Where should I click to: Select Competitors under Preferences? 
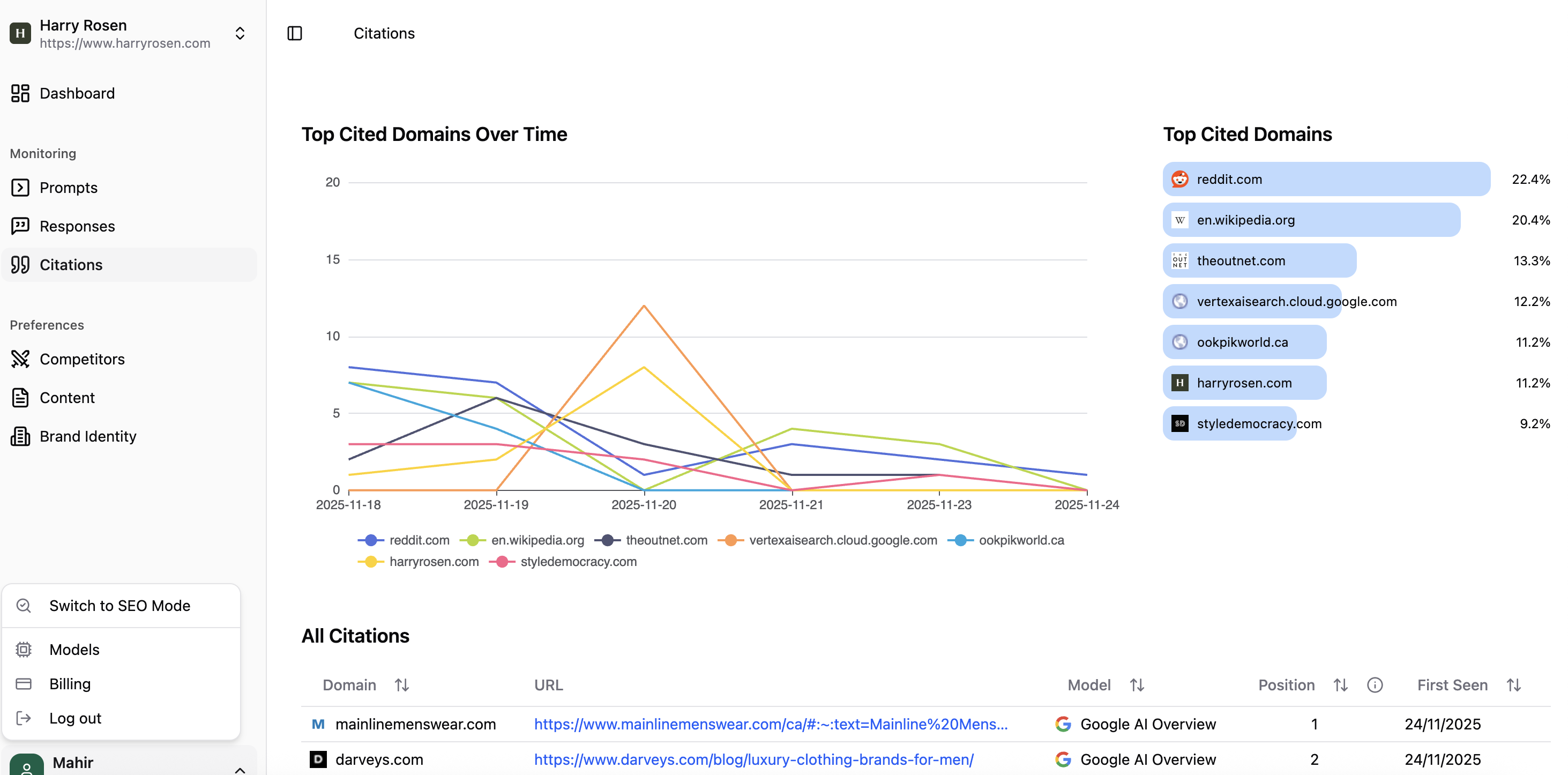coord(81,359)
